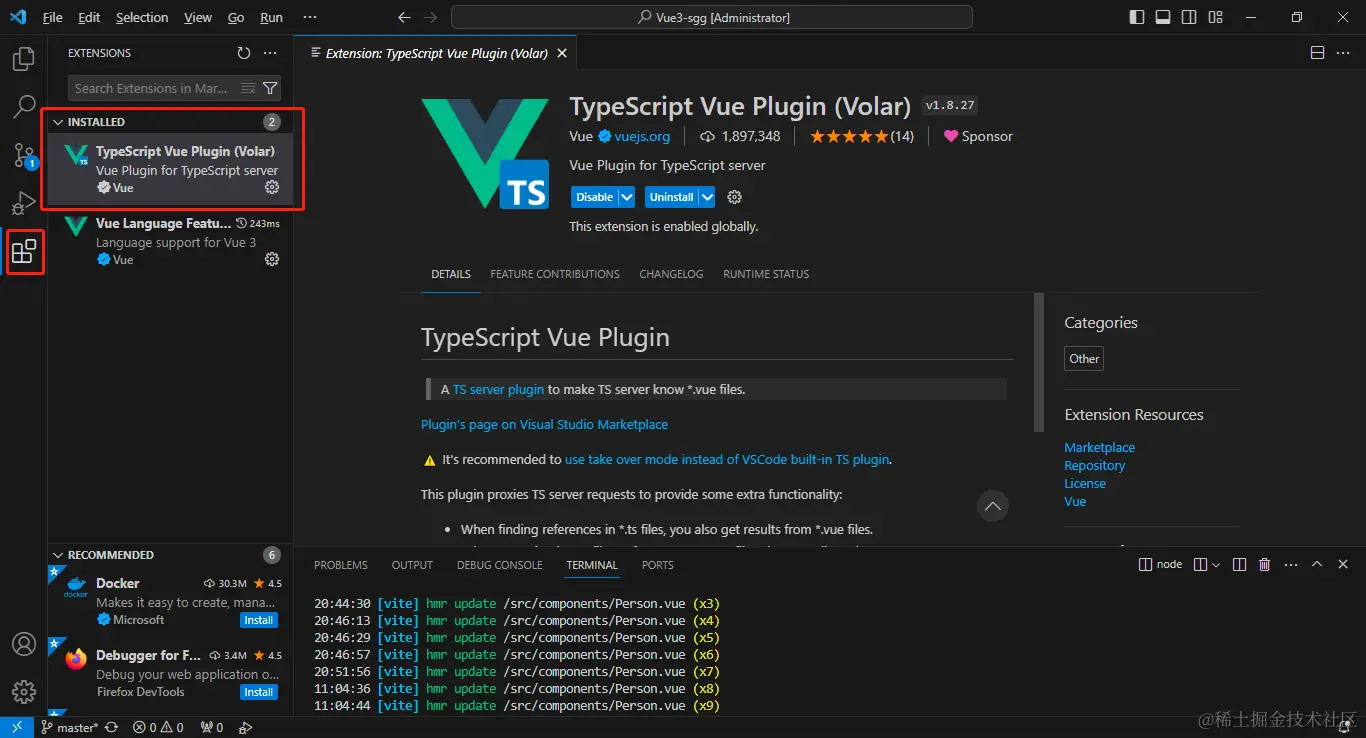This screenshot has height=738, width=1366.
Task: Open settings gear beside Uninstall button
Action: pos(735,197)
